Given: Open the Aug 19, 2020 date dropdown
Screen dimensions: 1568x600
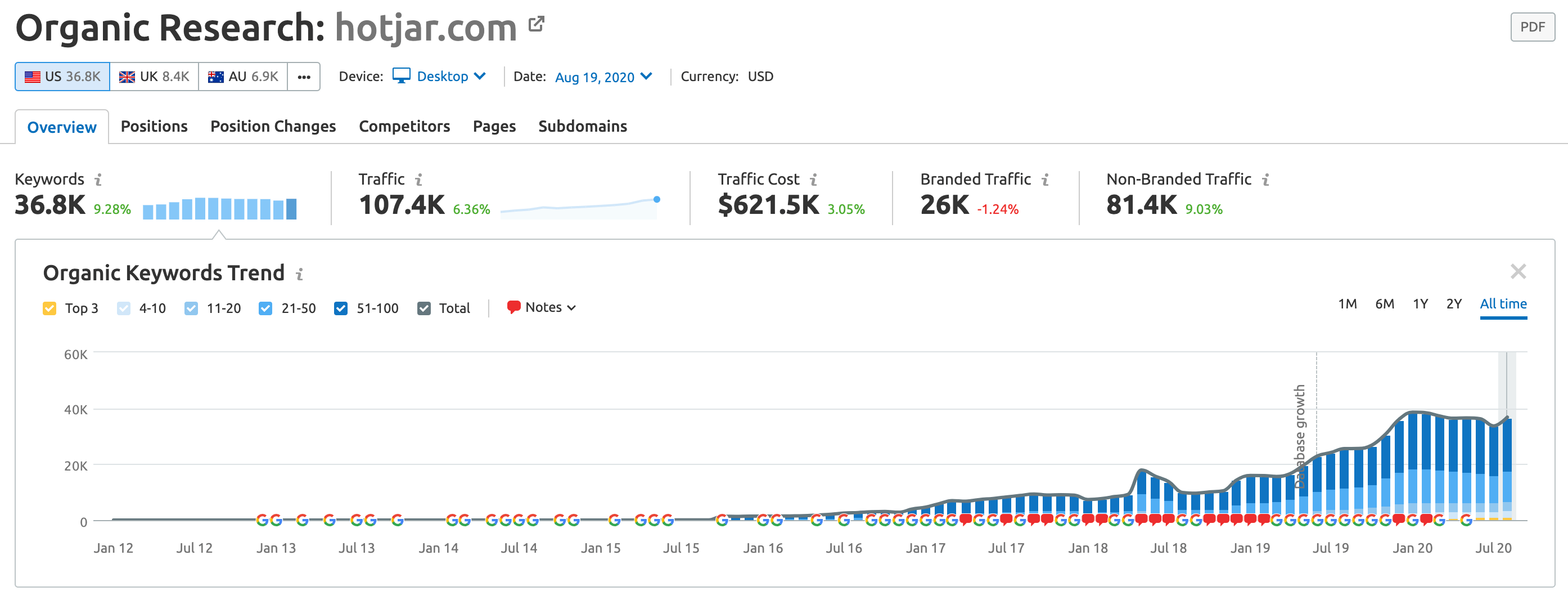Looking at the screenshot, I should pos(603,77).
